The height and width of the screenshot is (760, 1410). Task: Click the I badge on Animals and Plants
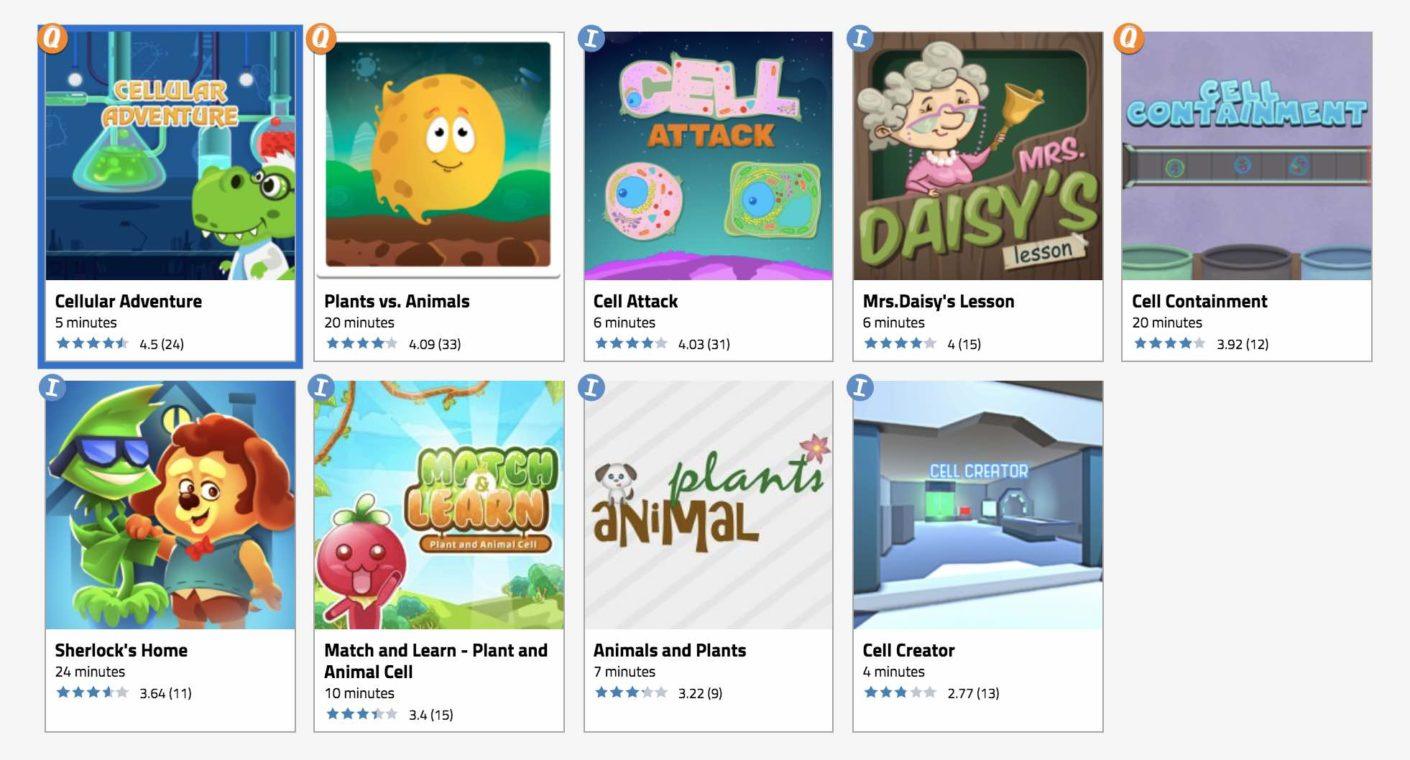tap(591, 387)
